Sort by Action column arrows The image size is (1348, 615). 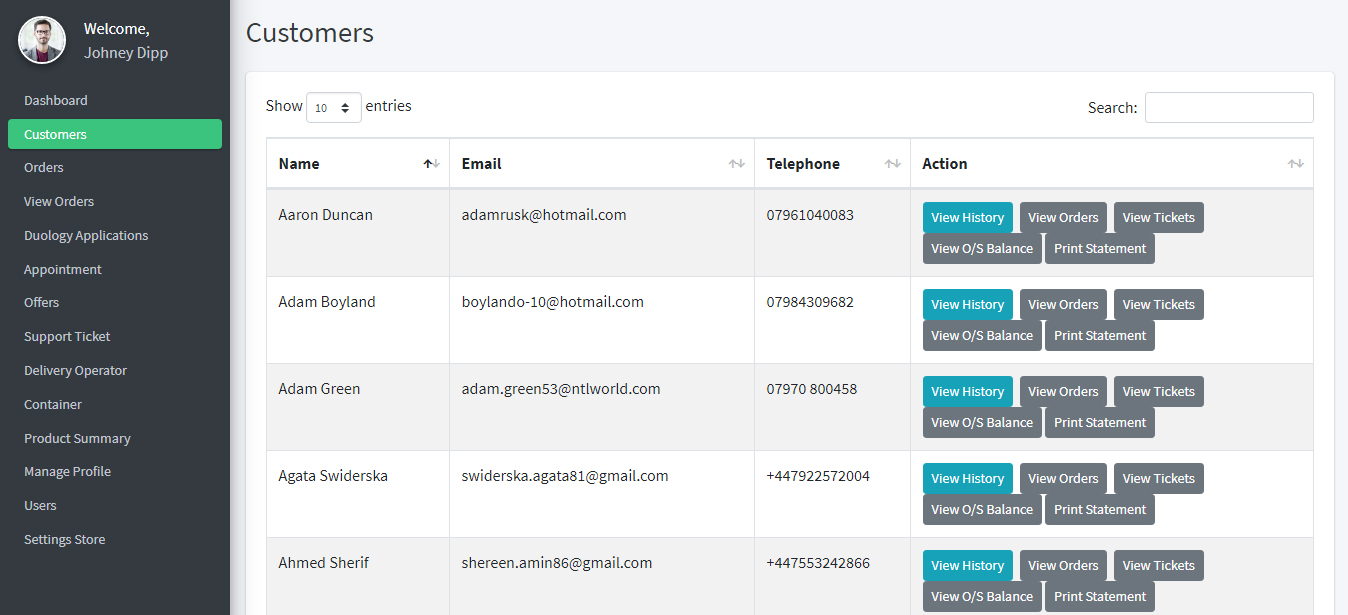tap(1296, 164)
